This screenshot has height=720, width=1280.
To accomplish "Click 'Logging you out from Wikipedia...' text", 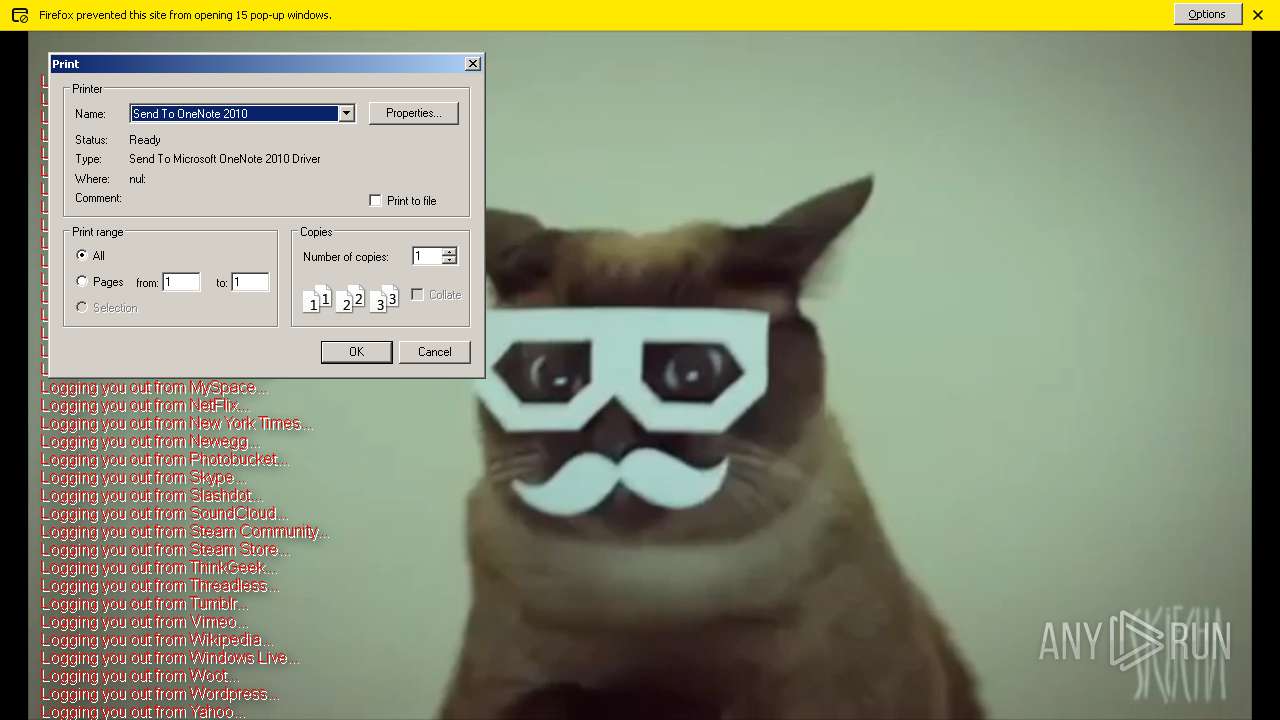I will [157, 639].
